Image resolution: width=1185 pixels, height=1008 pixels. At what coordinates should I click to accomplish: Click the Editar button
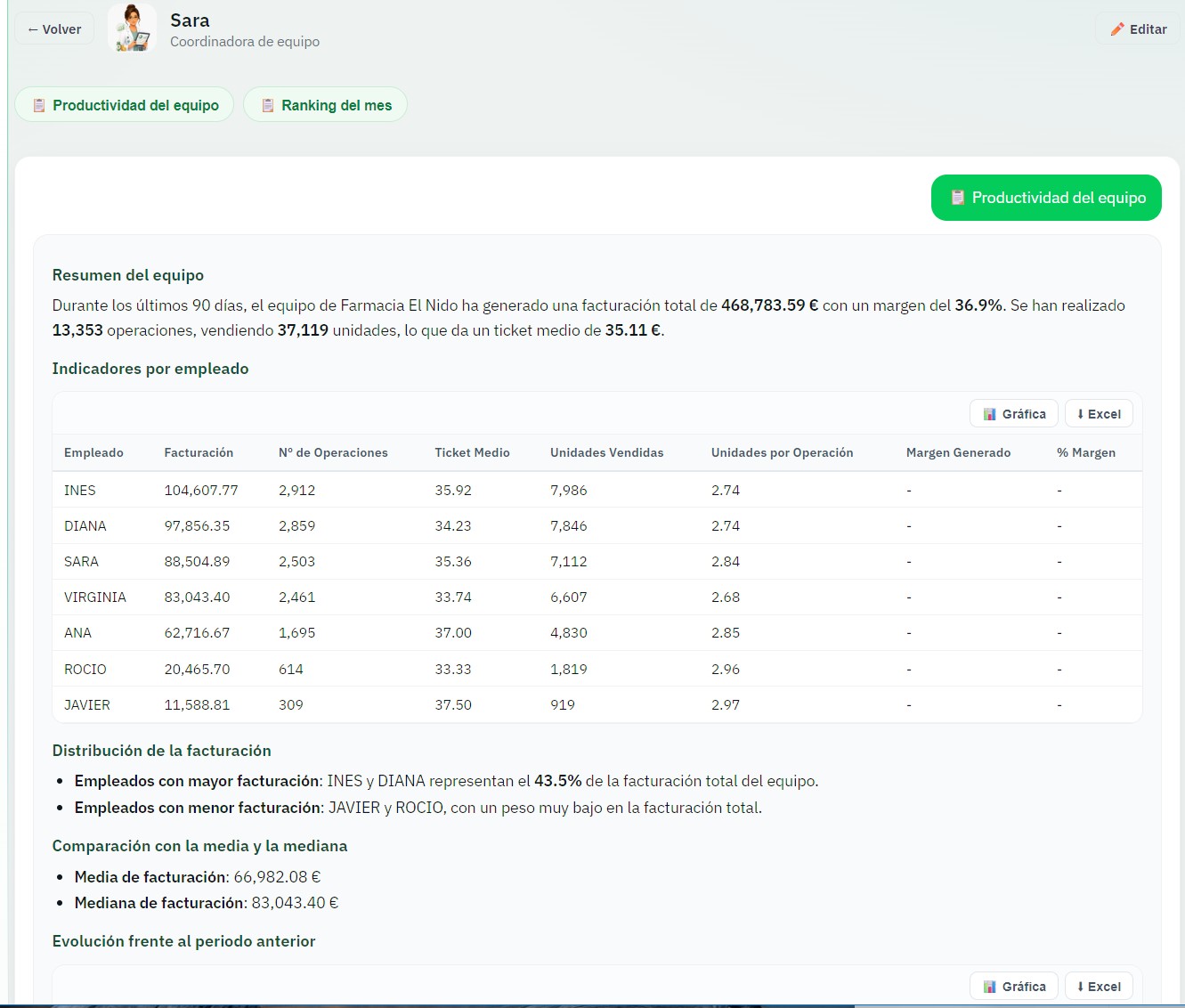click(x=1138, y=29)
